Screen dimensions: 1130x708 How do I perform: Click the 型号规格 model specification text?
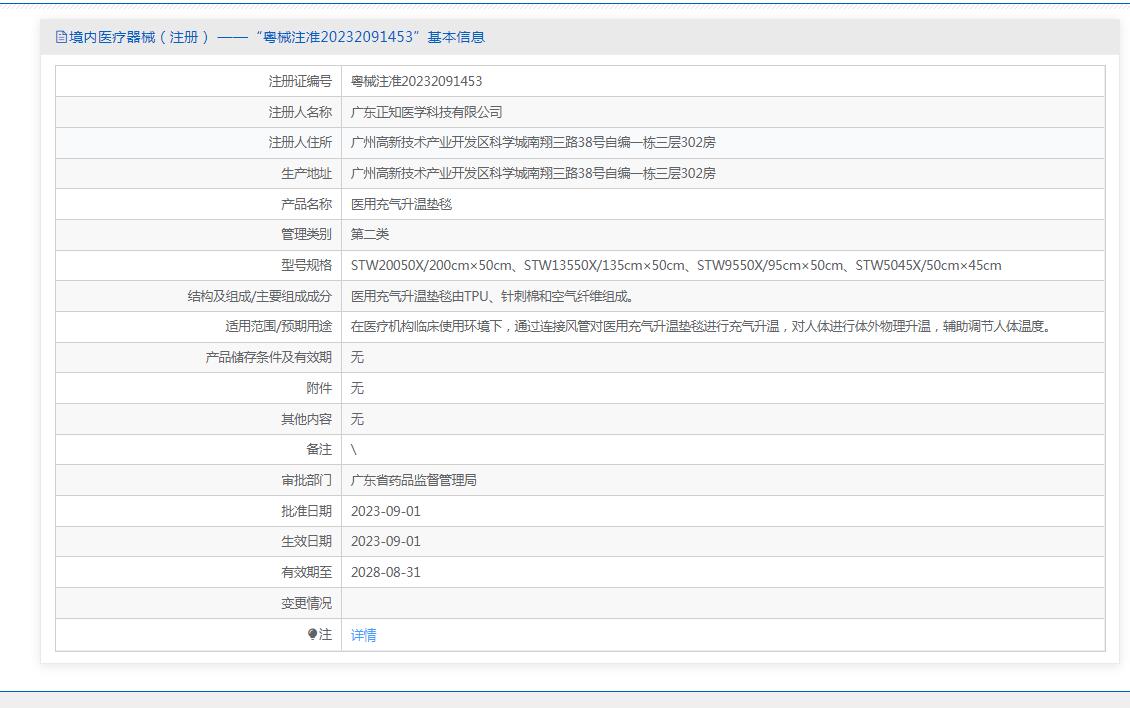point(675,265)
